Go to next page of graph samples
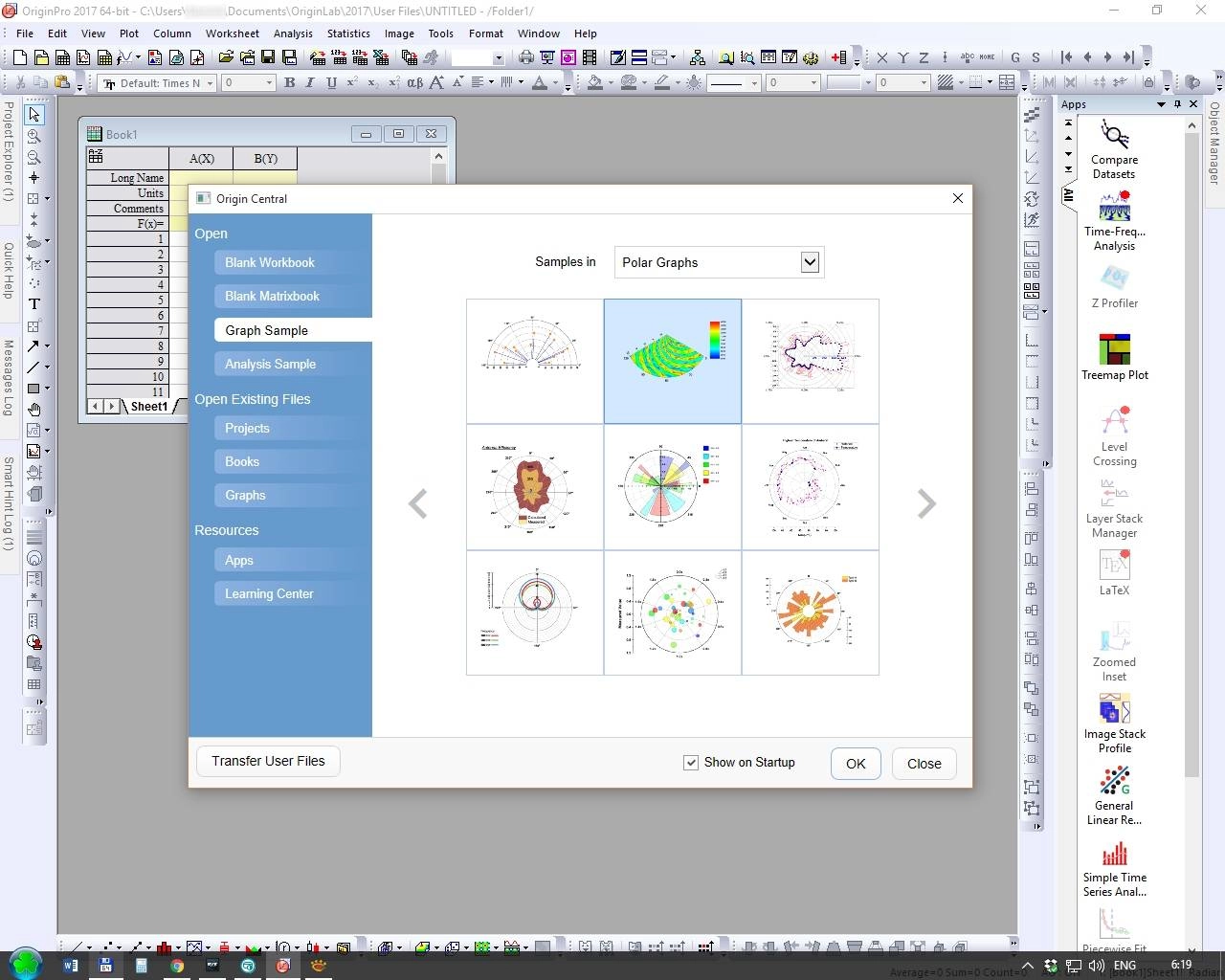Screen dimensions: 1225x980 925,503
